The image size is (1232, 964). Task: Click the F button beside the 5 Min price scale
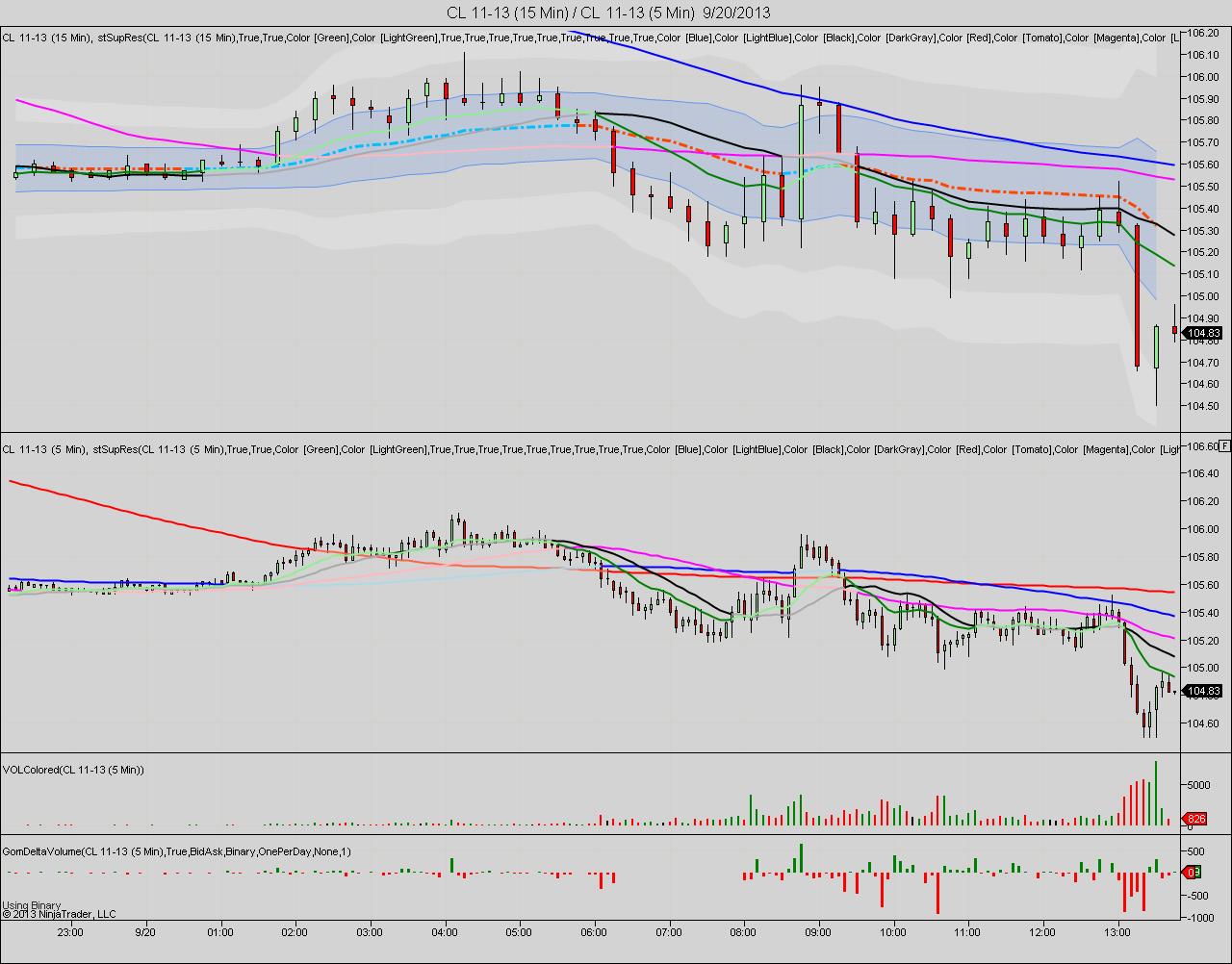[x=1224, y=446]
